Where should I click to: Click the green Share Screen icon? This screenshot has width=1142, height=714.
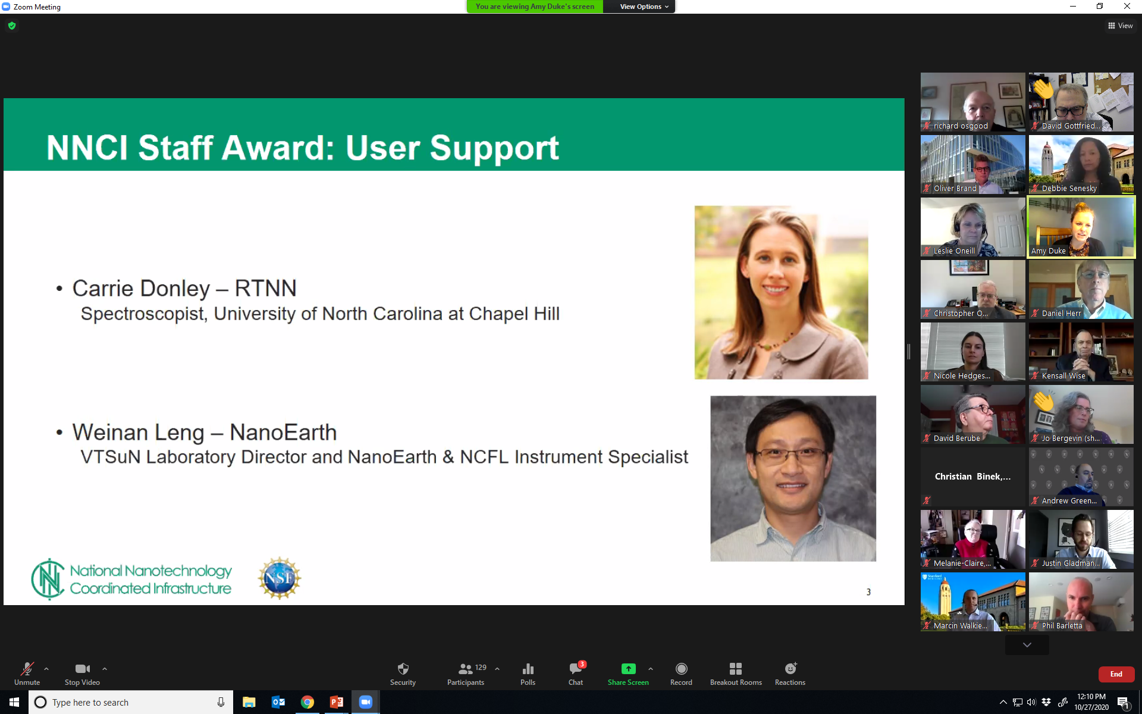coord(628,670)
